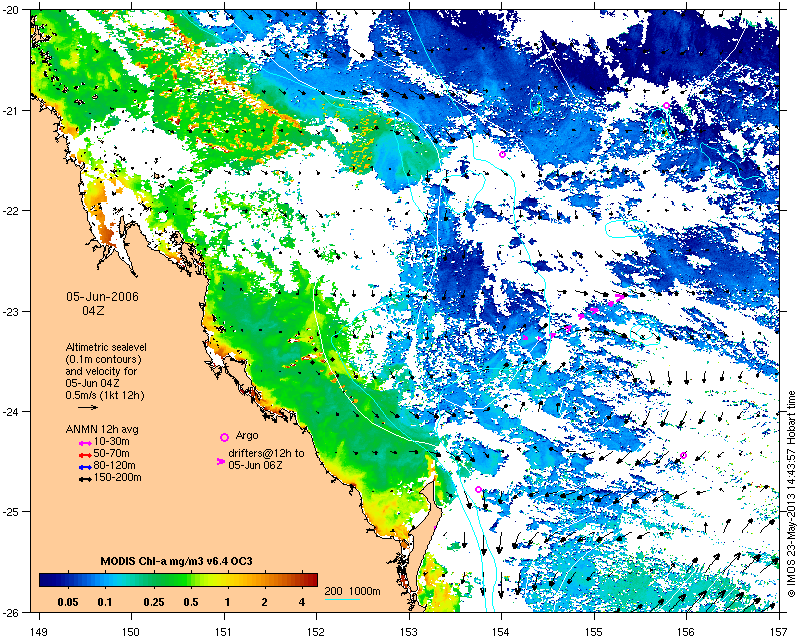The height and width of the screenshot is (640, 800).
Task: Click the Argo float marker near 155.8E, 21S
Action: click(666, 106)
